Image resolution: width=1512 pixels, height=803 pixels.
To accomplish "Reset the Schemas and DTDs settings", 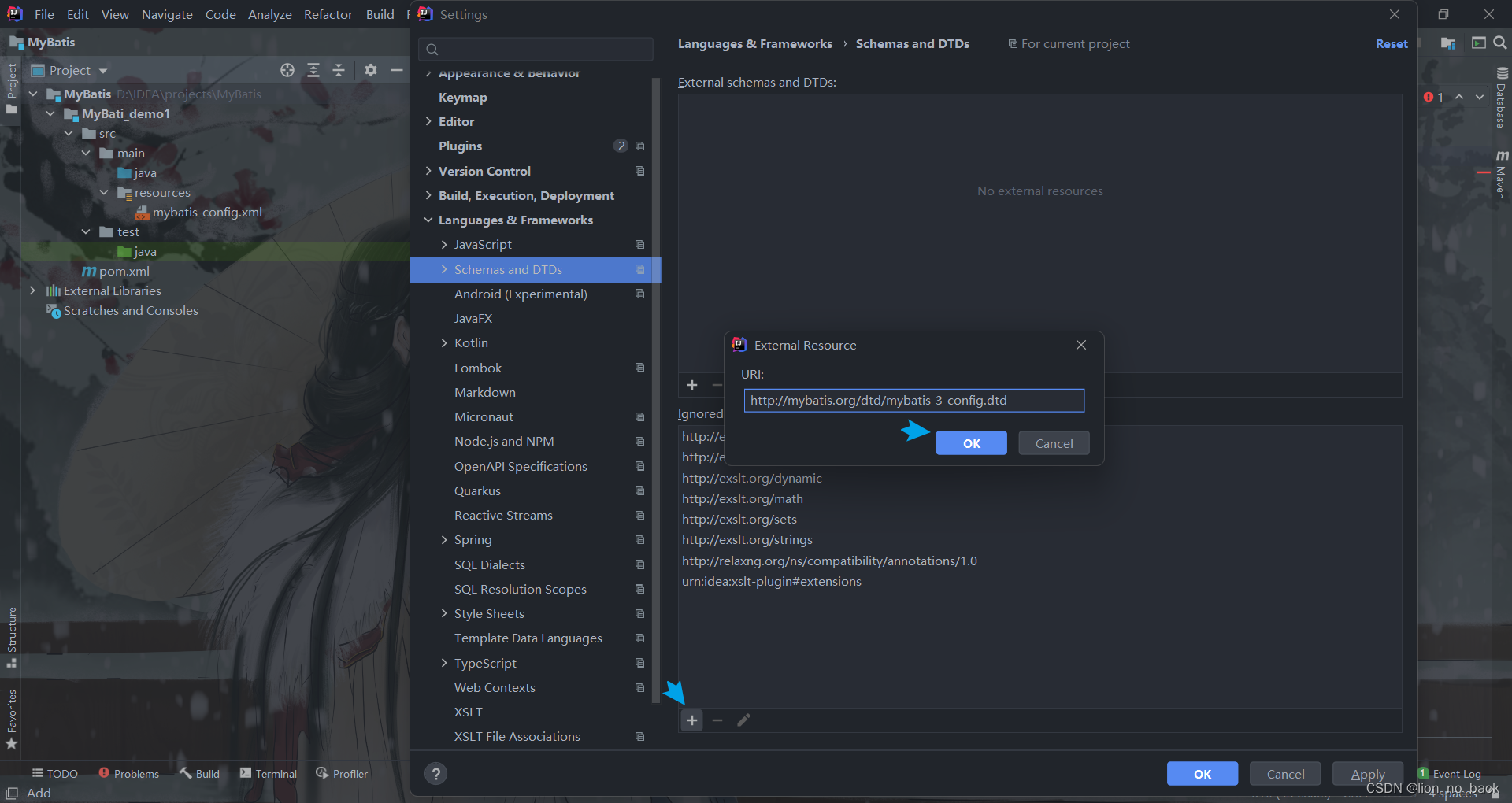I will [x=1392, y=44].
